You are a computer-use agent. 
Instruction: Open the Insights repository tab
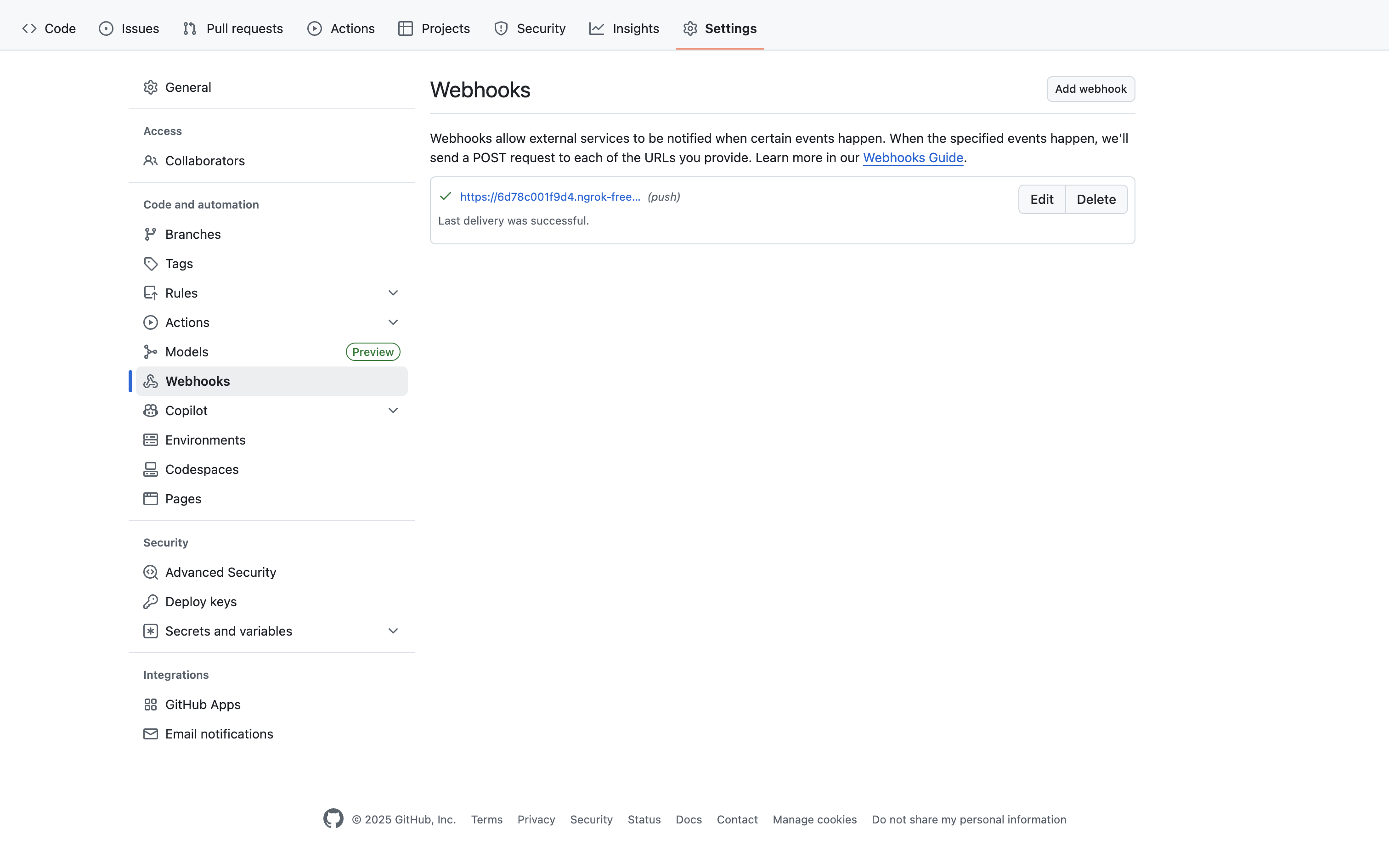[624, 28]
